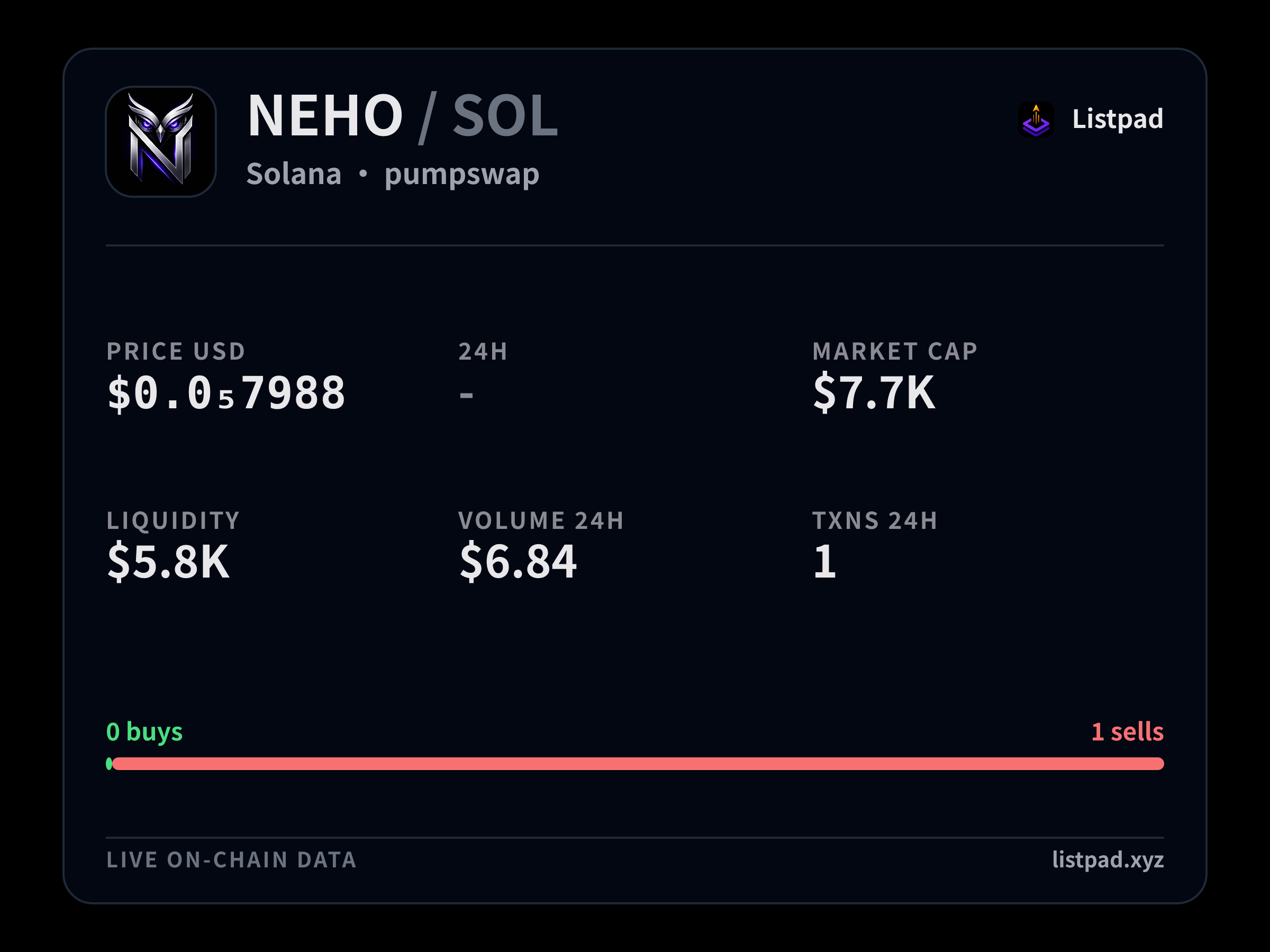Click the green buys dot on ratio bar
1270x952 pixels.
tap(109, 764)
